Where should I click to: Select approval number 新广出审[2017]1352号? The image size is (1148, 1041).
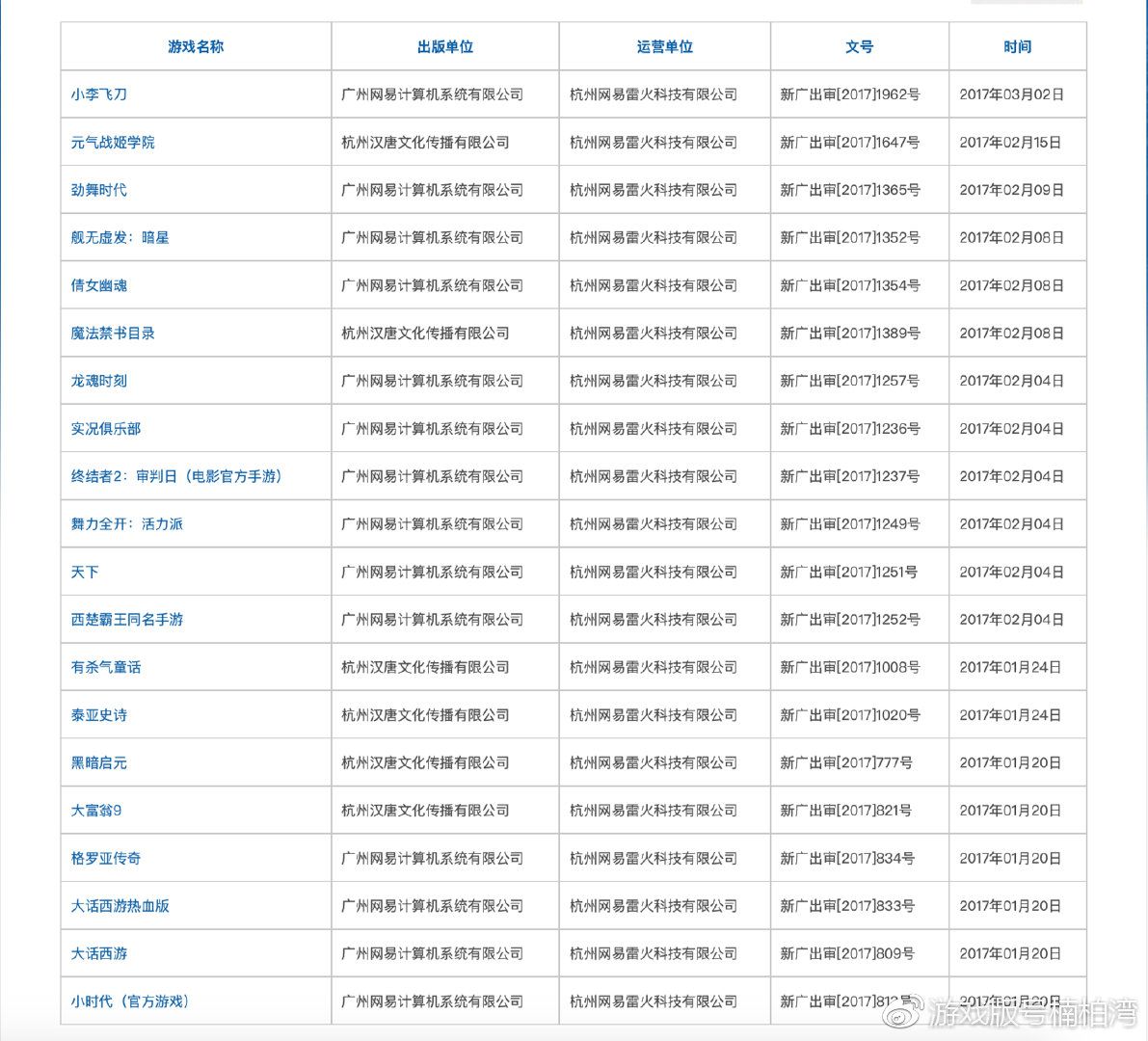tap(850, 237)
